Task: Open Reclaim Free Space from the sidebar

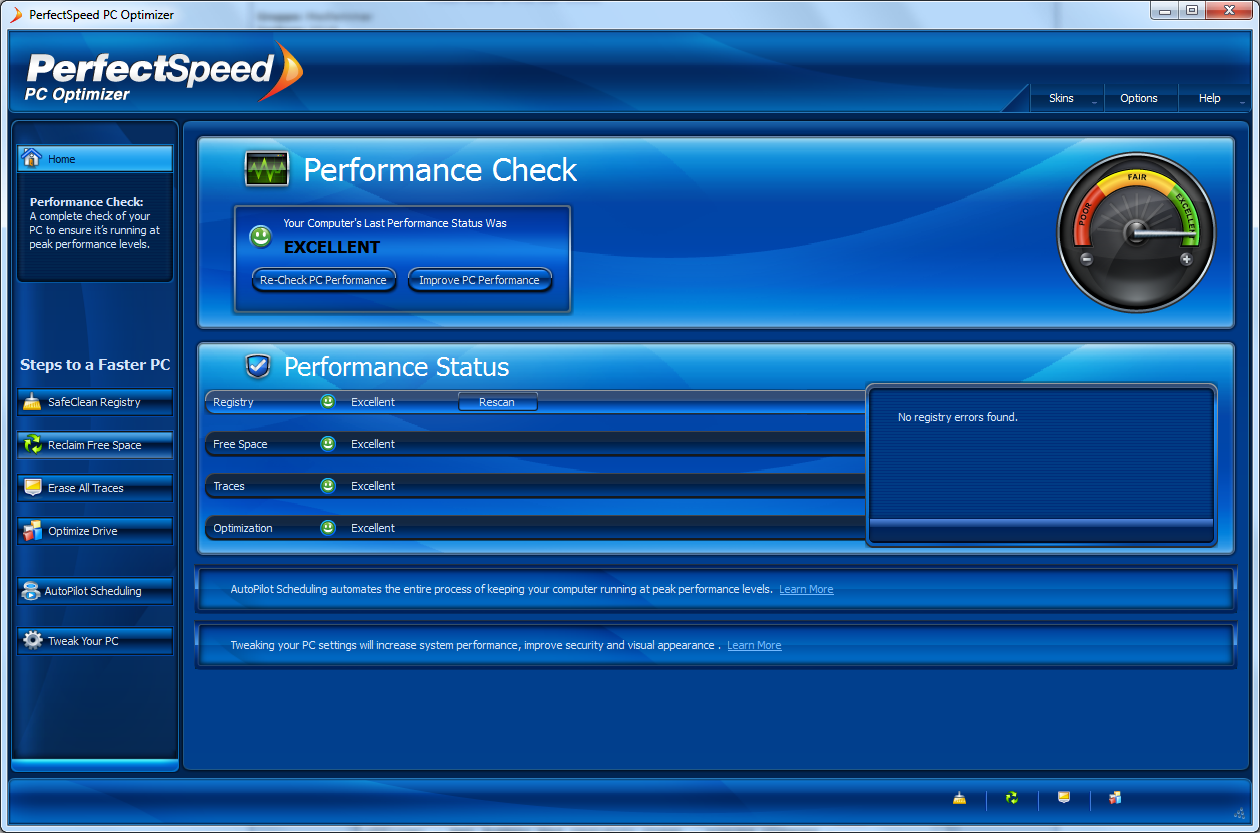Action: 95,445
